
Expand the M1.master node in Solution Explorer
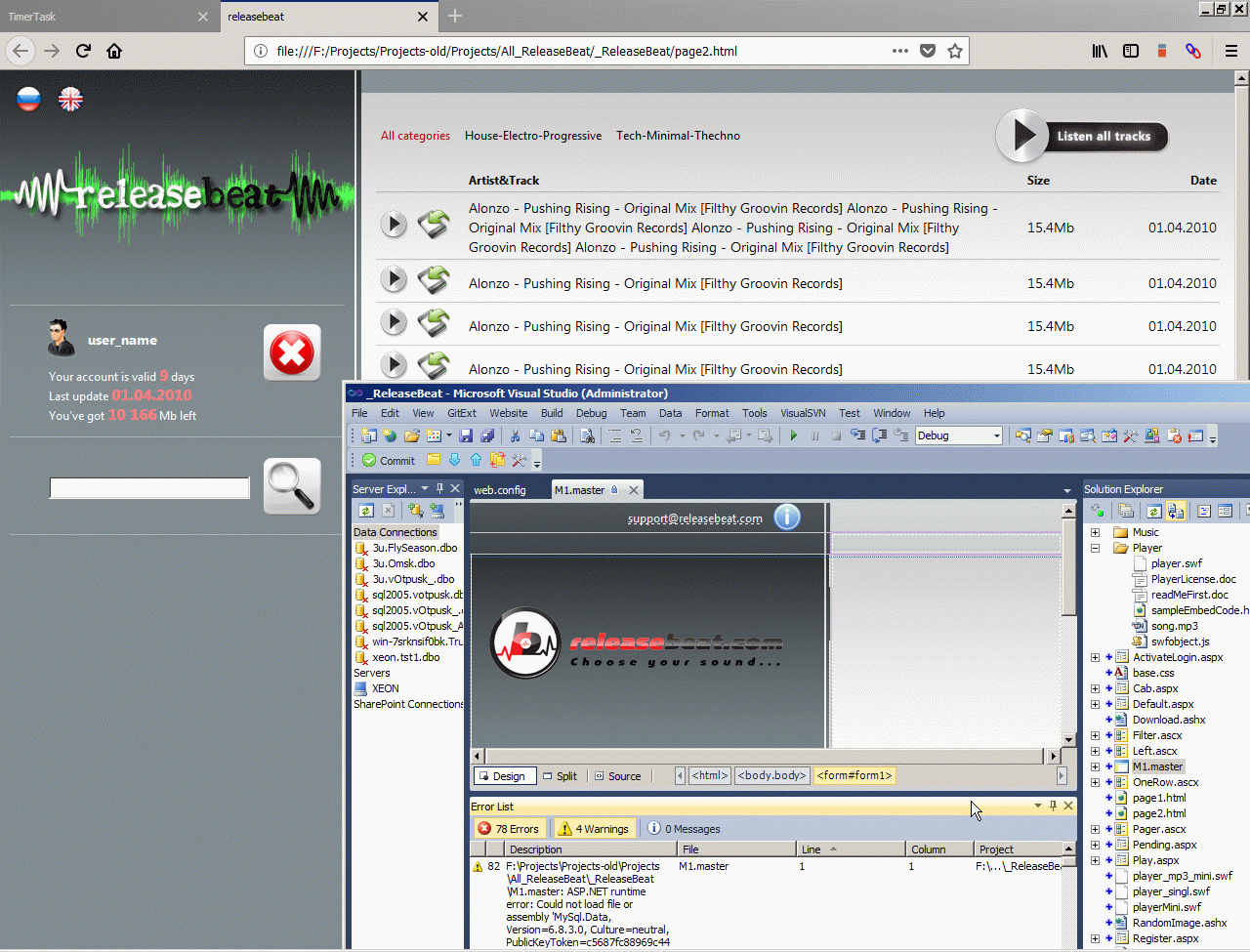(1095, 766)
